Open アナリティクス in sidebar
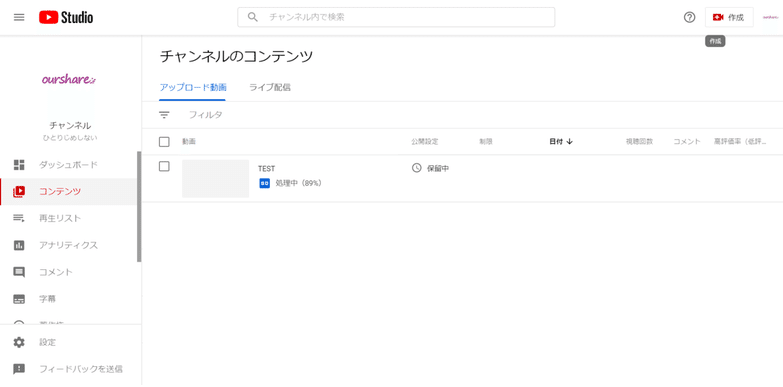 (x=69, y=245)
